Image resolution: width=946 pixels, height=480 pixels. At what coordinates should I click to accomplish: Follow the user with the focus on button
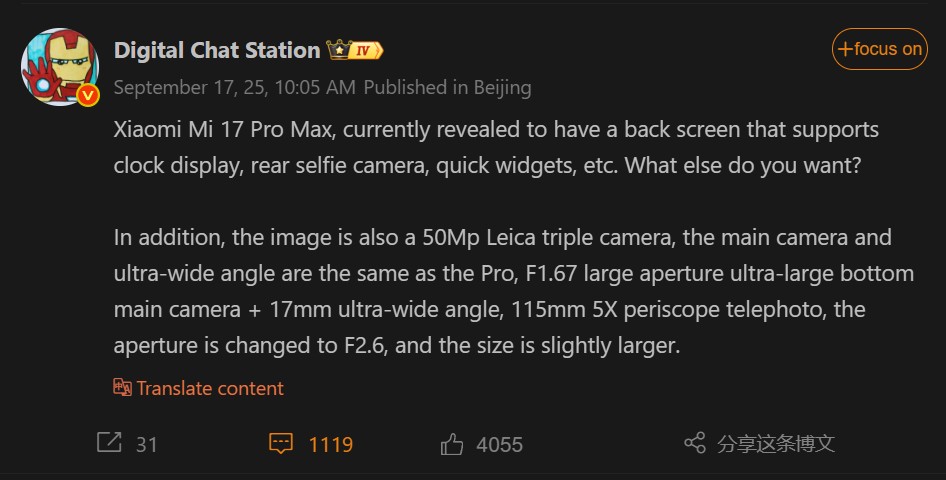point(880,49)
